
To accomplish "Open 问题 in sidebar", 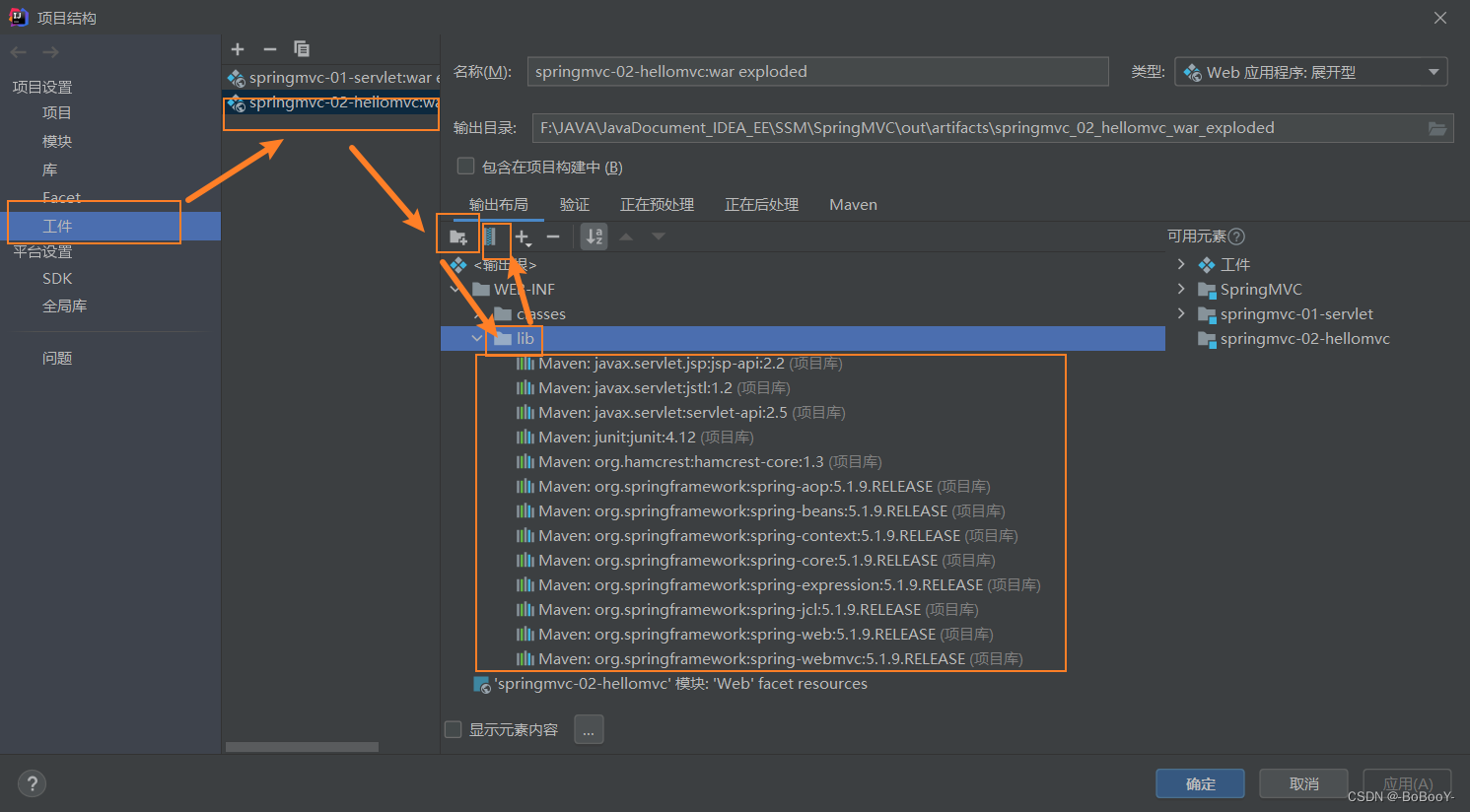I will point(57,359).
